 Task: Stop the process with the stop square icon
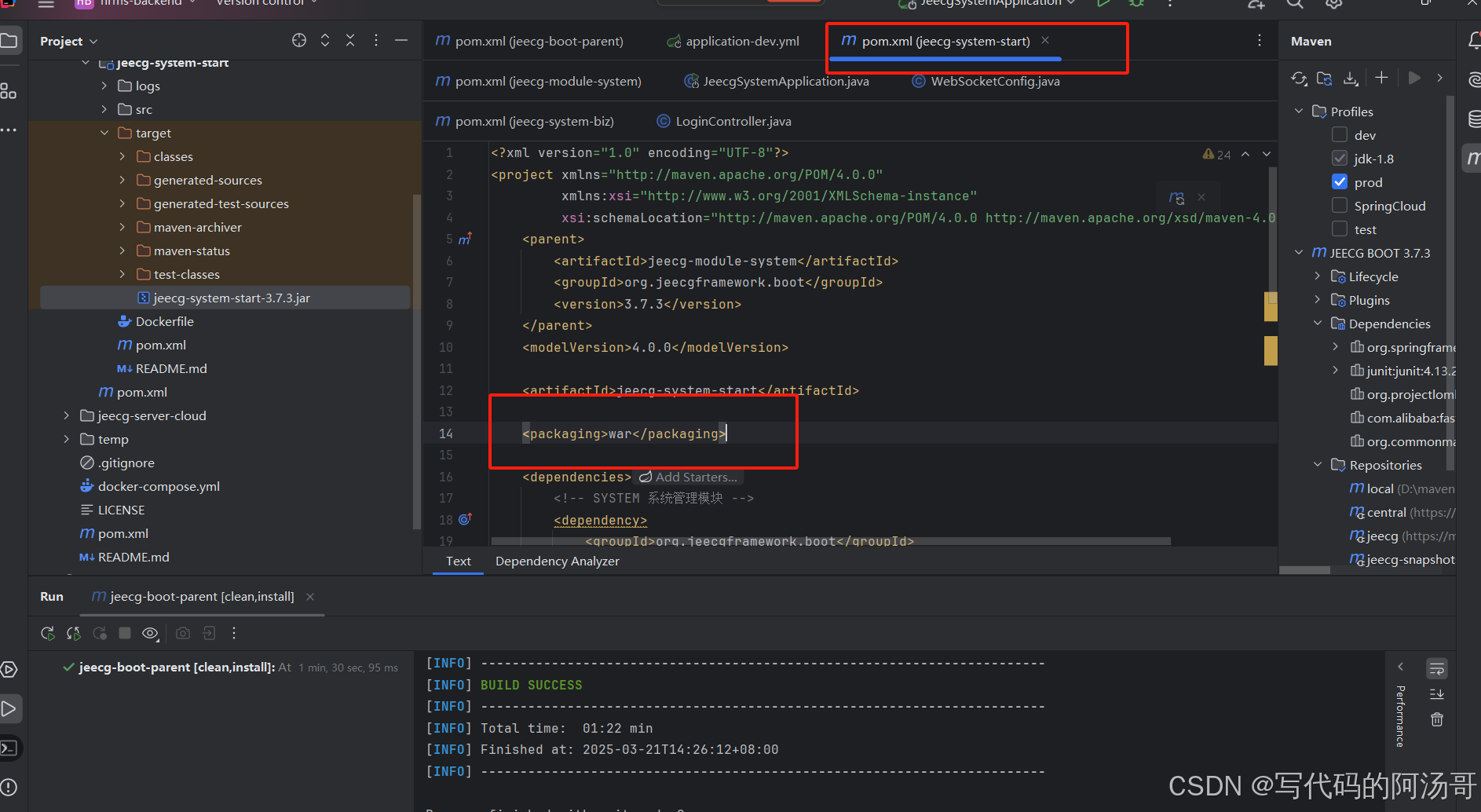click(124, 633)
